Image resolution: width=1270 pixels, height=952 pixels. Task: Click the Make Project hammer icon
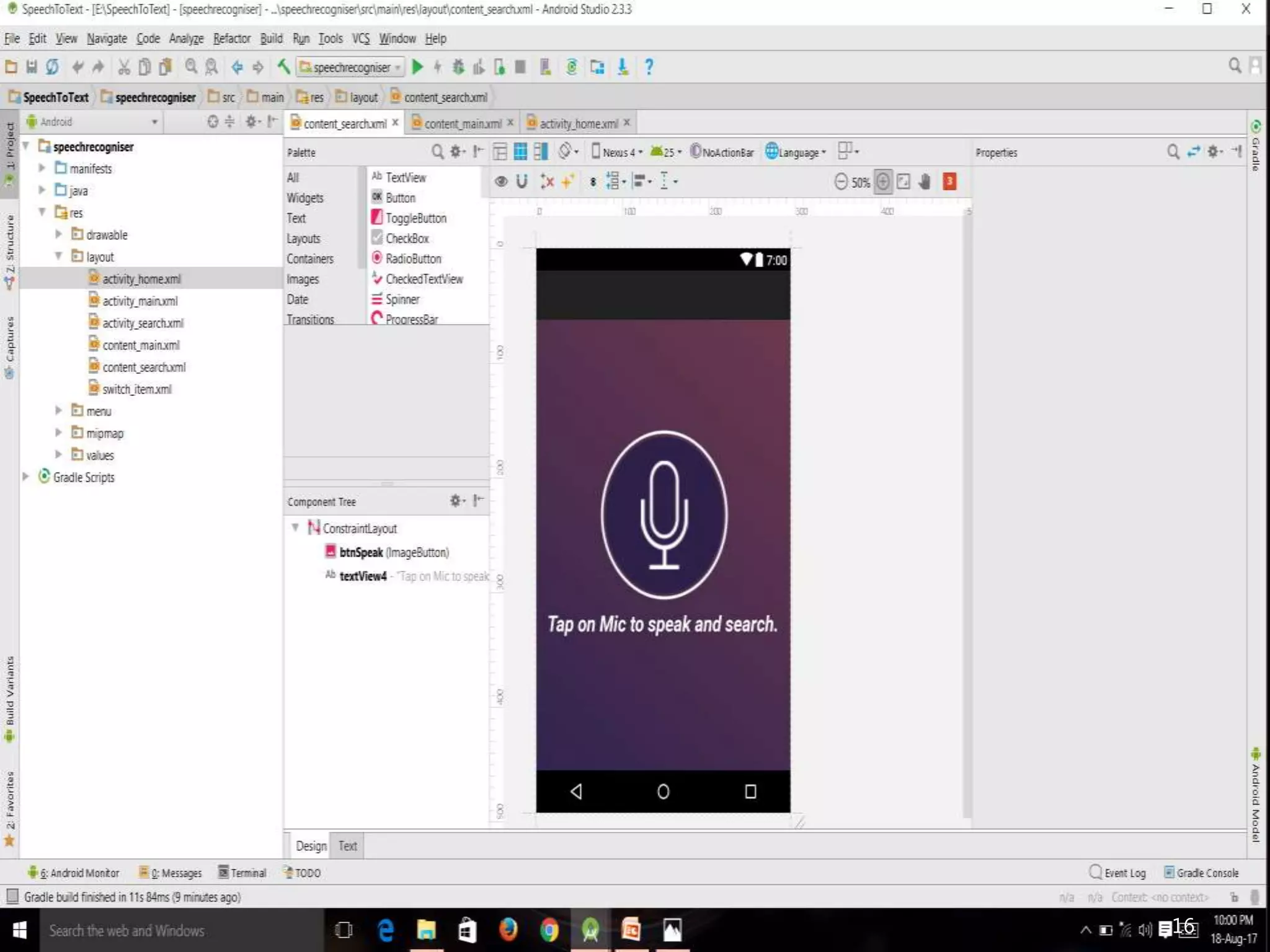coord(283,66)
